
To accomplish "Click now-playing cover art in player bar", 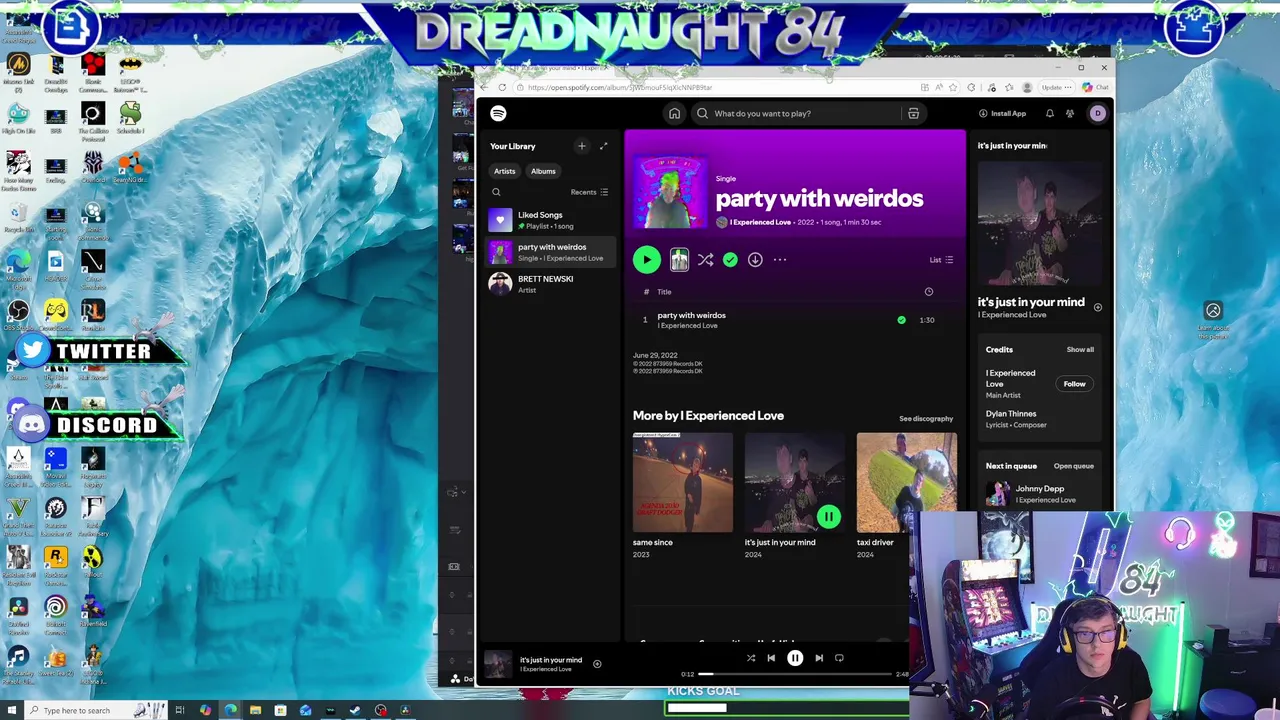I will 497,664.
